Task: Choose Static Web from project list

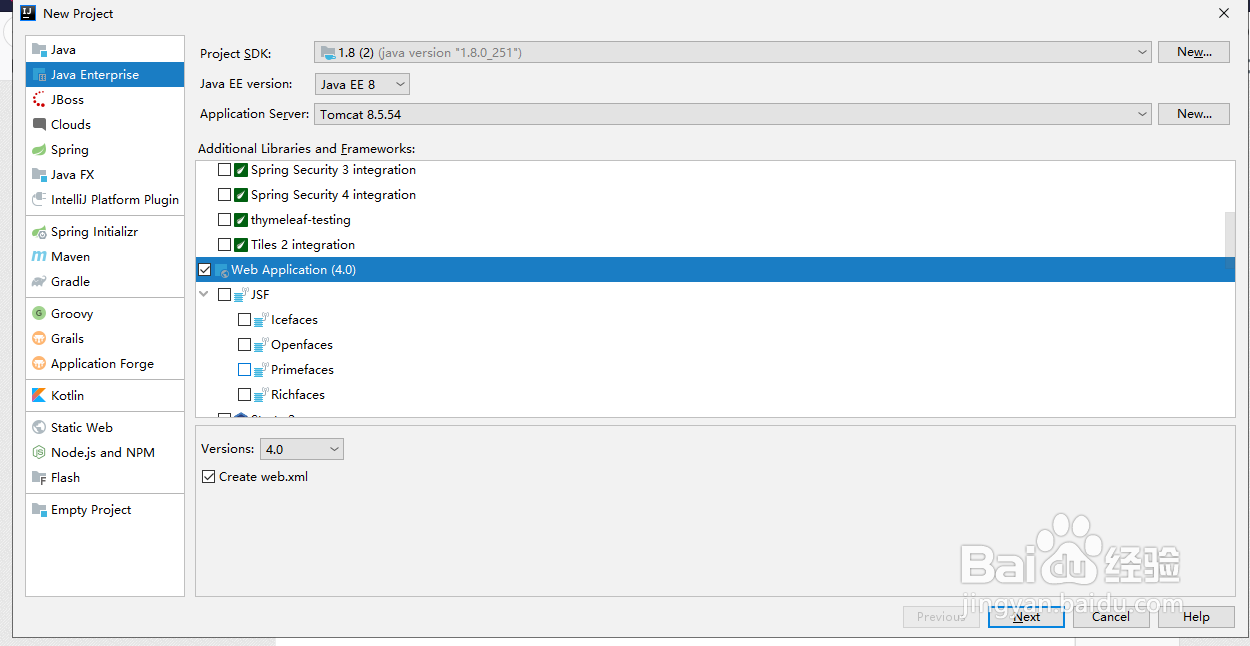Action: tap(81, 428)
